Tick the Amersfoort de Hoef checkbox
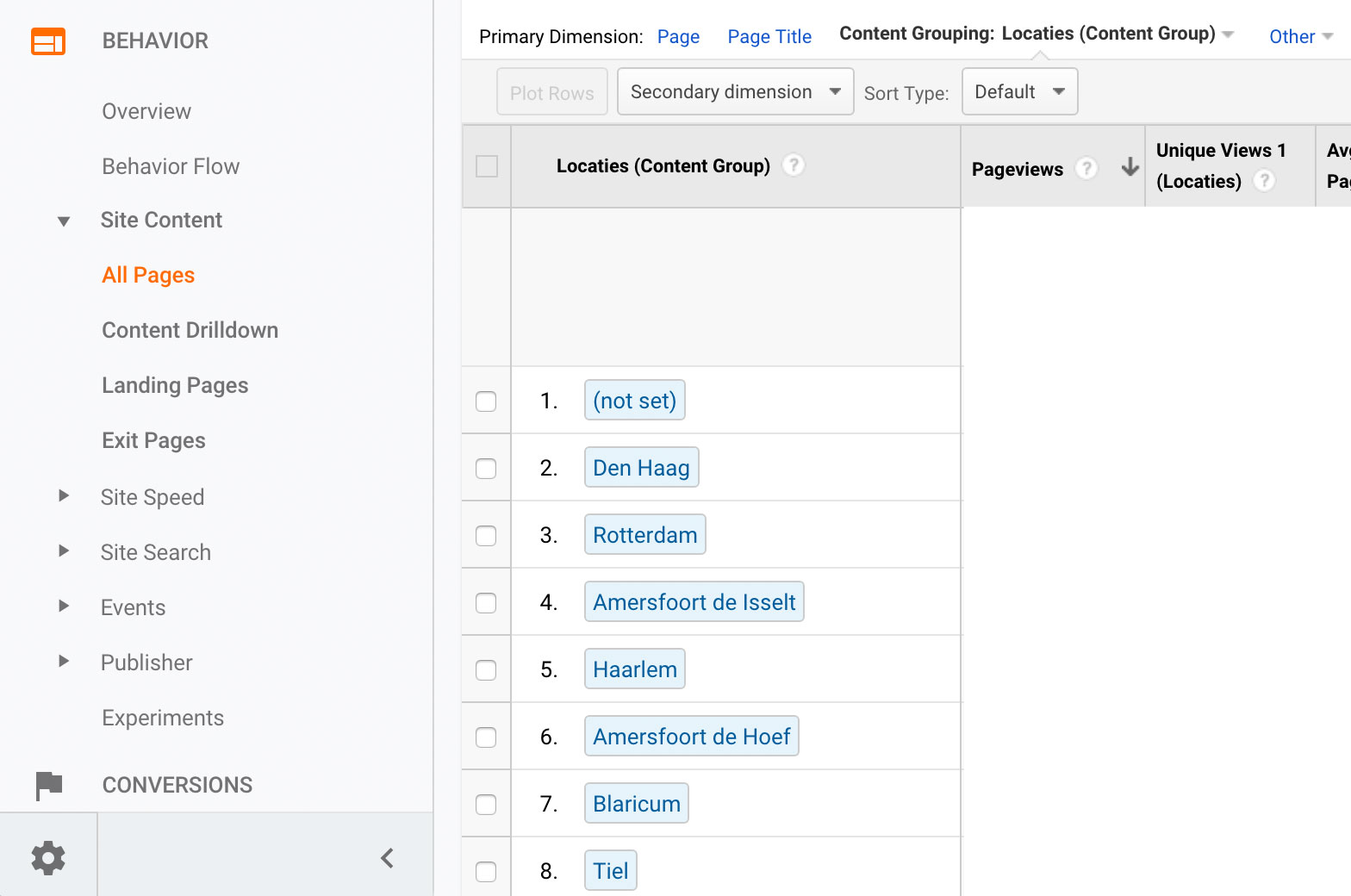The width and height of the screenshot is (1351, 896). pos(486,737)
